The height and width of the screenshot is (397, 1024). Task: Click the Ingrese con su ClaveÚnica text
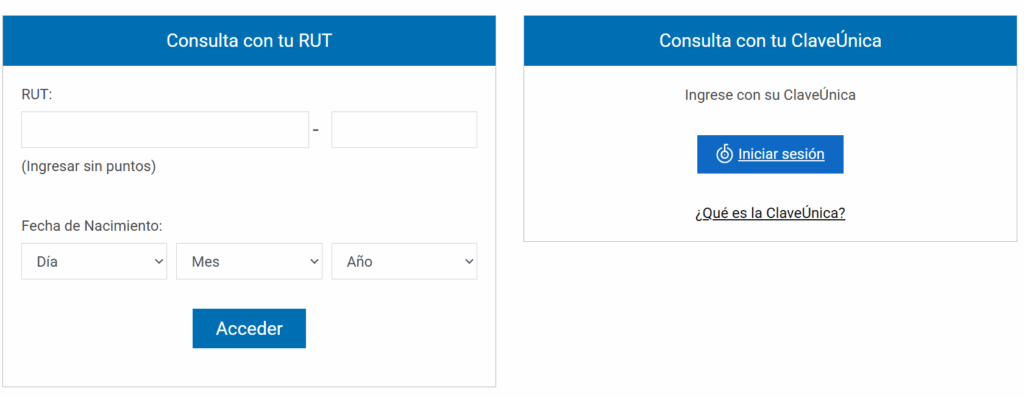[x=770, y=95]
